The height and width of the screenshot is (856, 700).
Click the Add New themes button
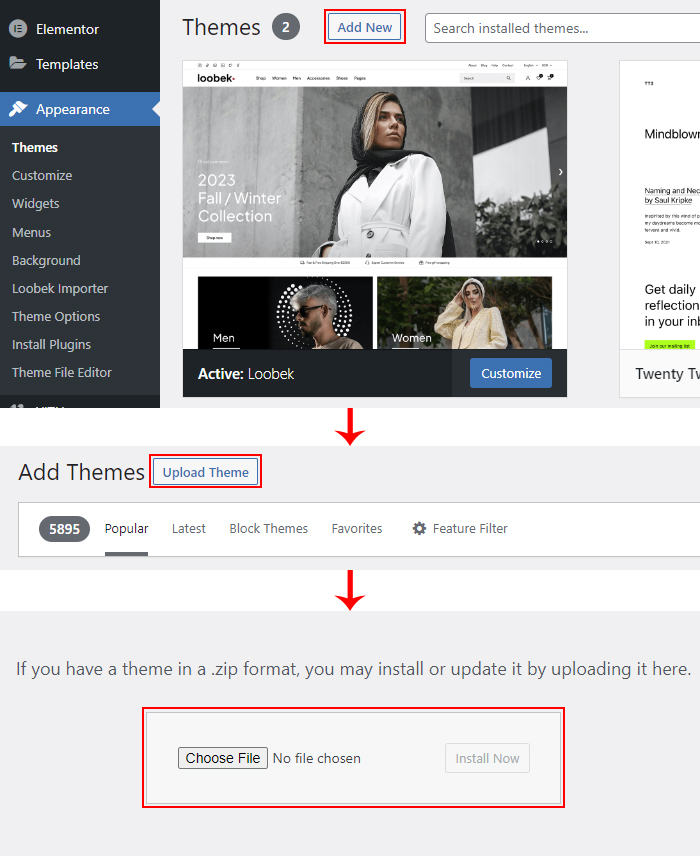365,27
